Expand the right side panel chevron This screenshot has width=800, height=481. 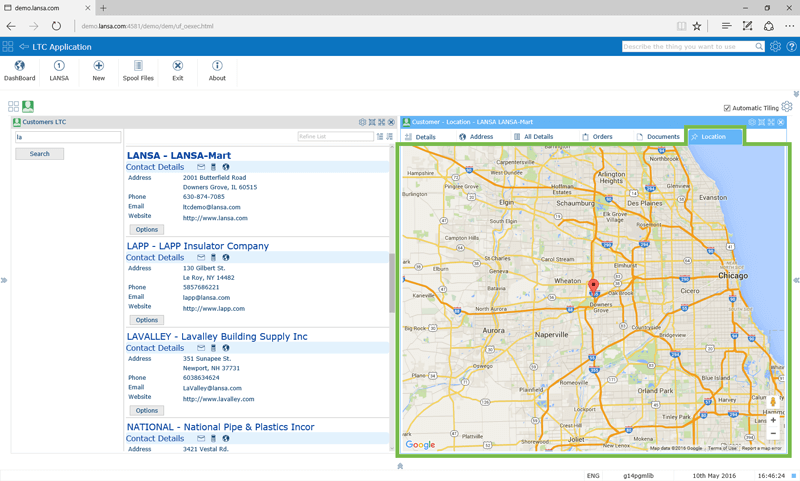coord(796,280)
